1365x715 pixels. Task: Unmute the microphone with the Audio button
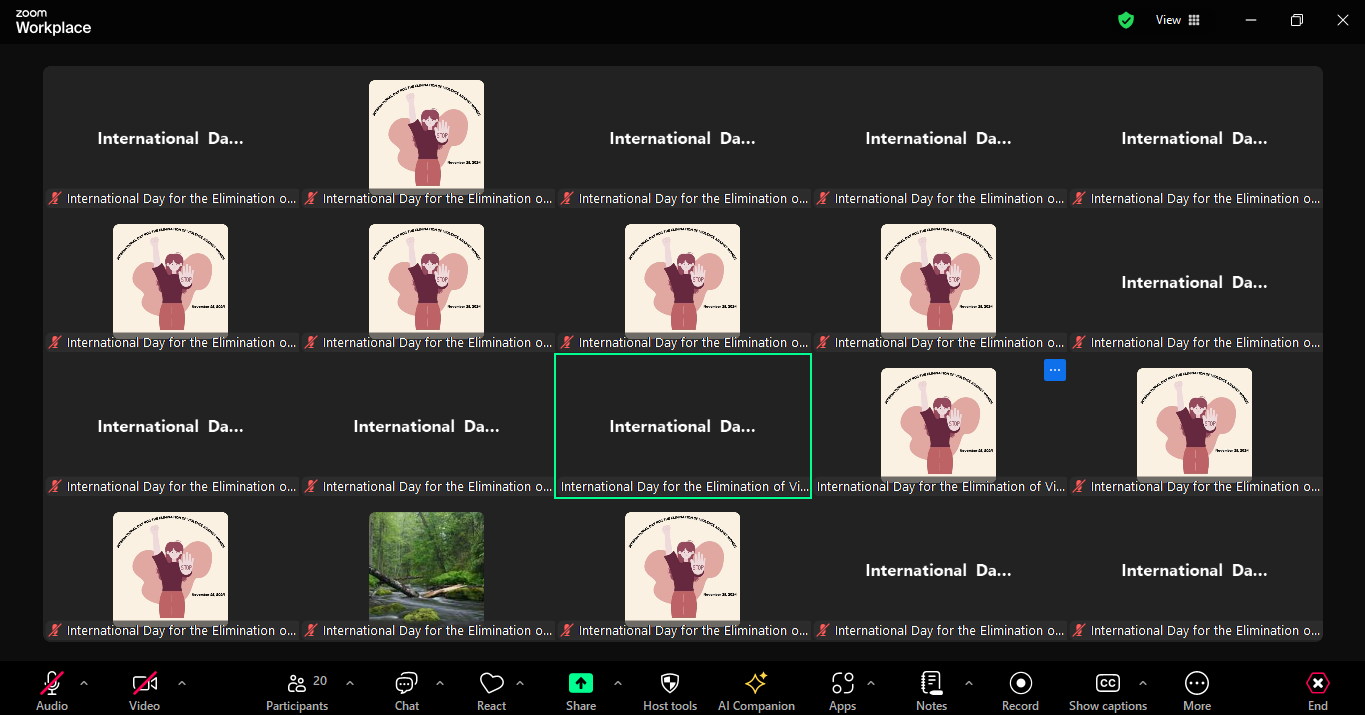[x=52, y=690]
